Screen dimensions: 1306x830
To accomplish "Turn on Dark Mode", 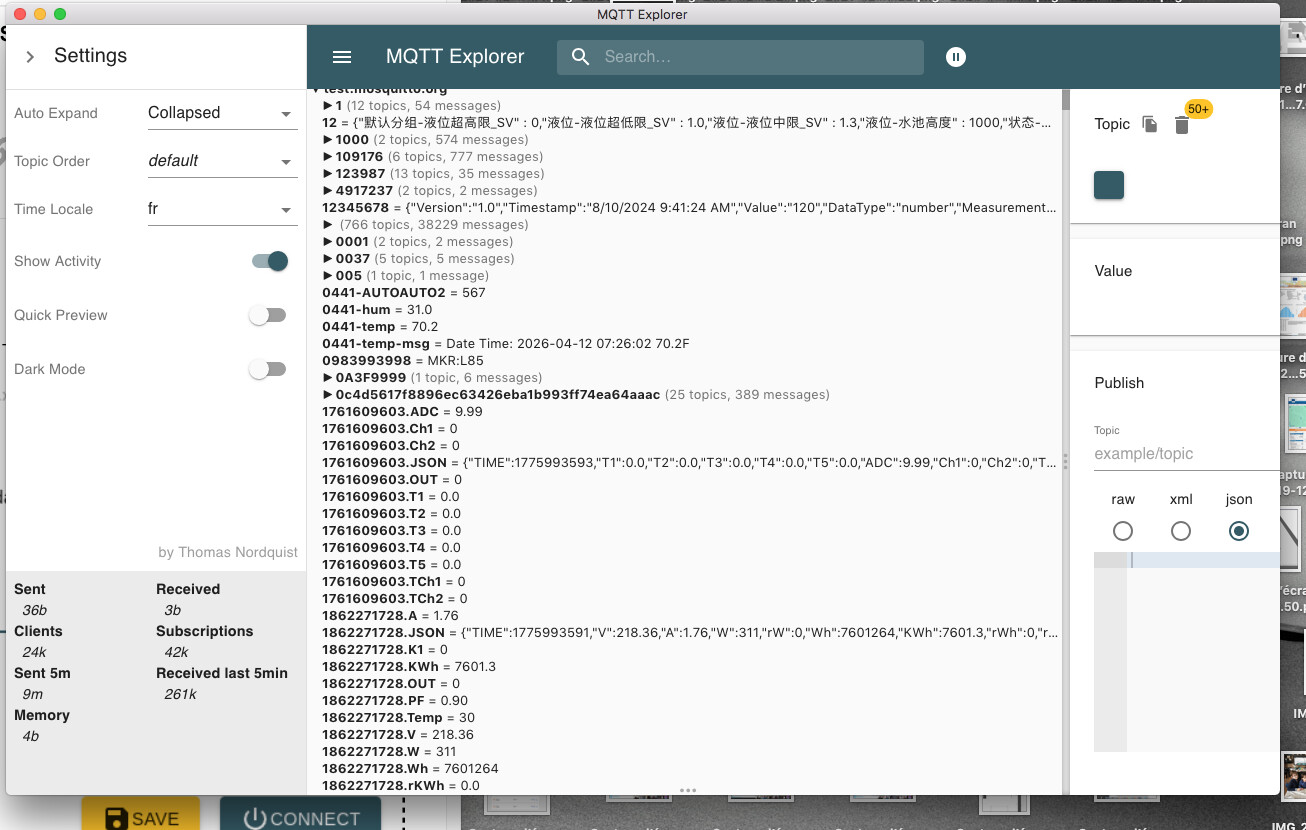I will [268, 369].
